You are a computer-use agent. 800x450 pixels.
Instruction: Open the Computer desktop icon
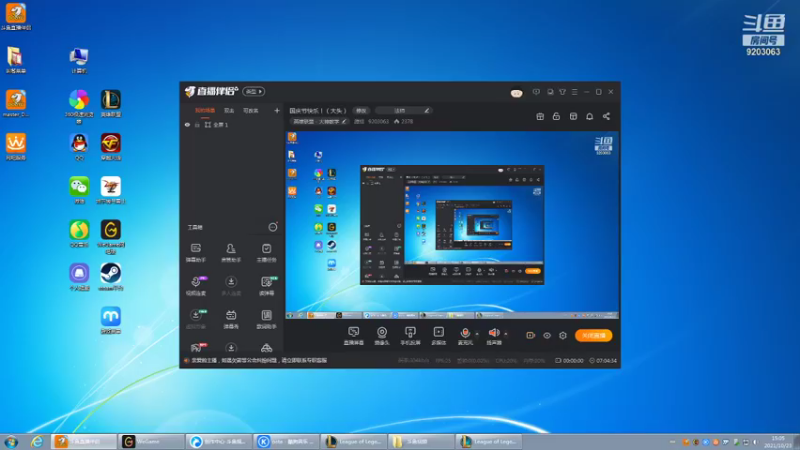(x=79, y=60)
